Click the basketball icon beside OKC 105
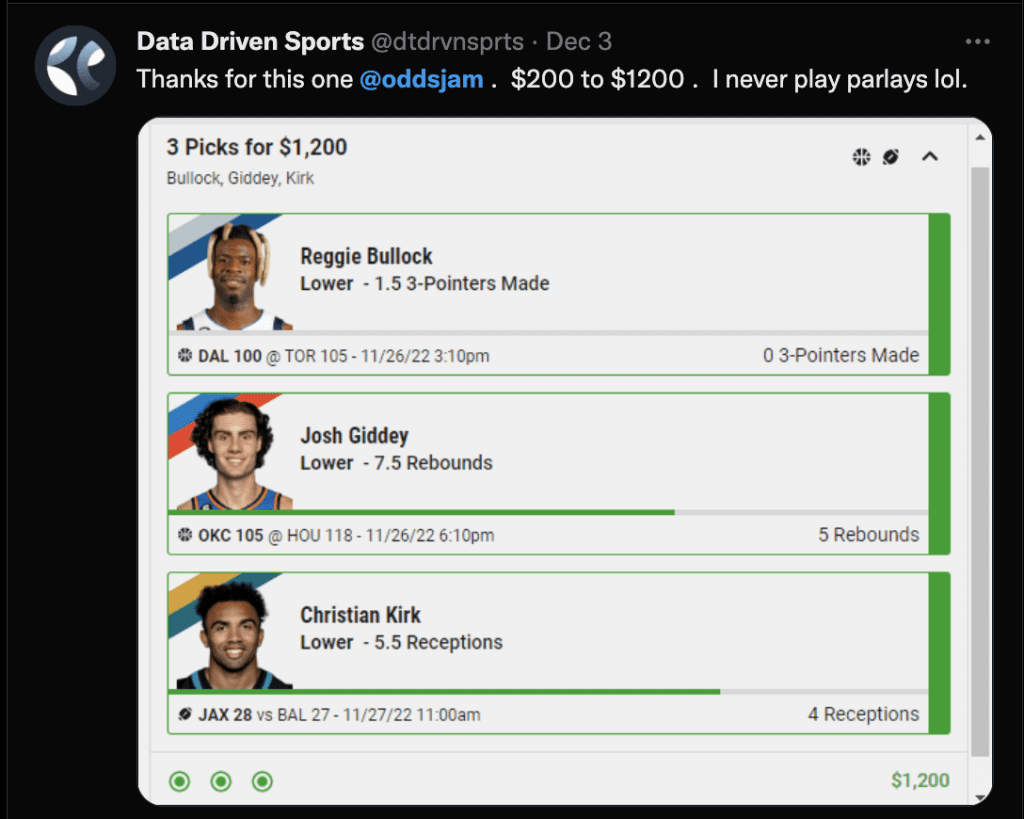 (x=185, y=535)
